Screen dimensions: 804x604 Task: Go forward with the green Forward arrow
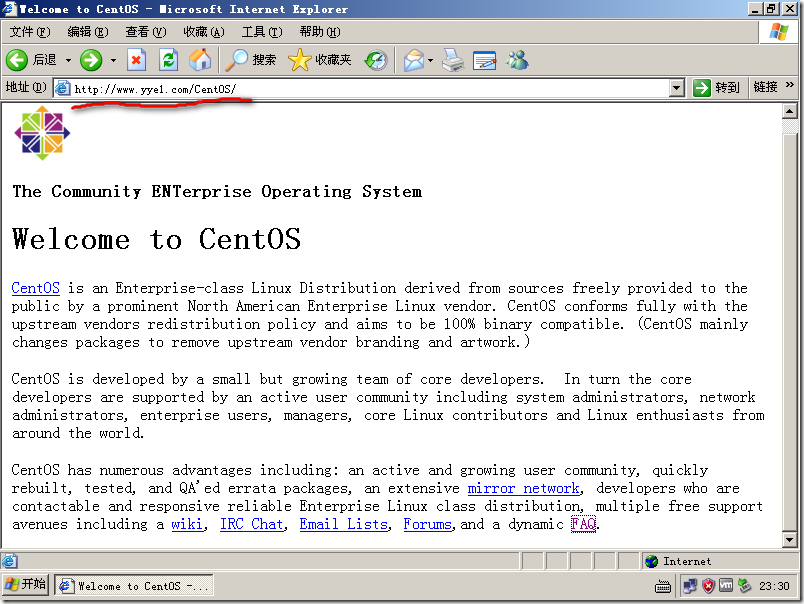(91, 61)
